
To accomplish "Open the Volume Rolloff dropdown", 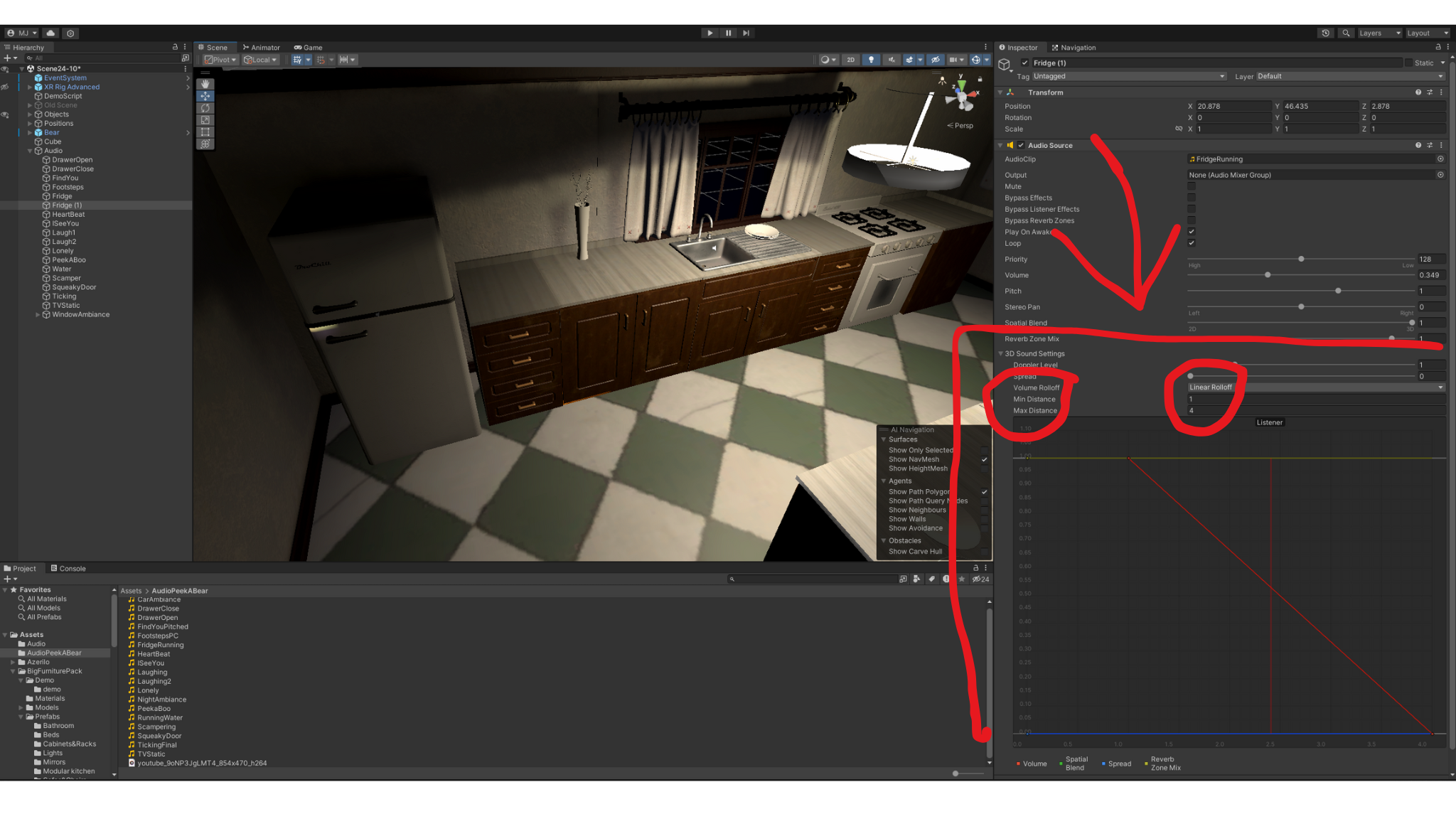I will [x=1316, y=387].
